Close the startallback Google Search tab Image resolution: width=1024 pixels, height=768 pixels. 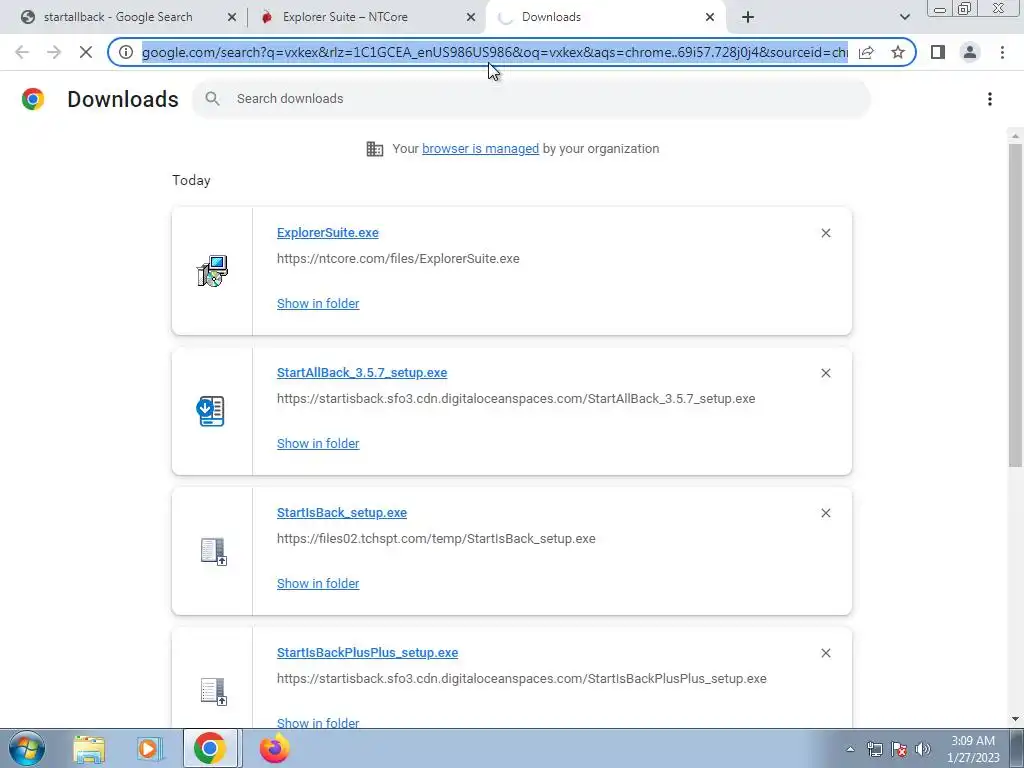click(231, 18)
